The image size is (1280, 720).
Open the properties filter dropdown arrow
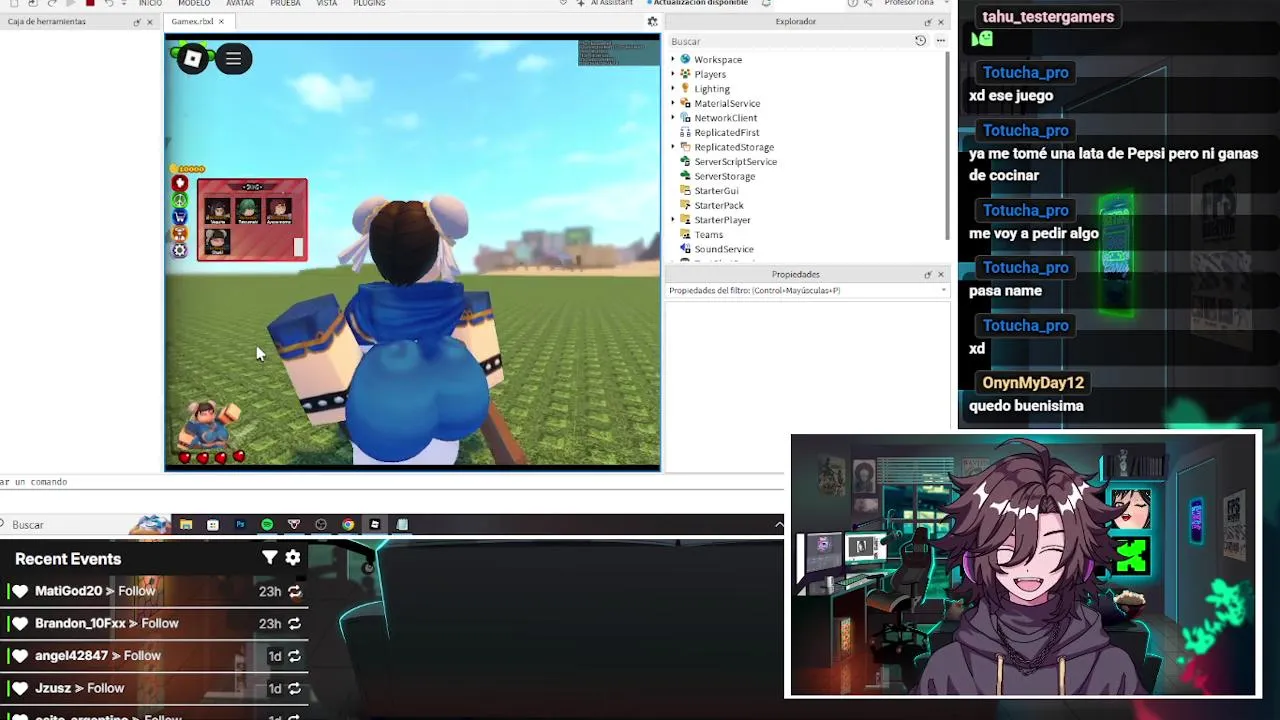pyautogui.click(x=943, y=291)
